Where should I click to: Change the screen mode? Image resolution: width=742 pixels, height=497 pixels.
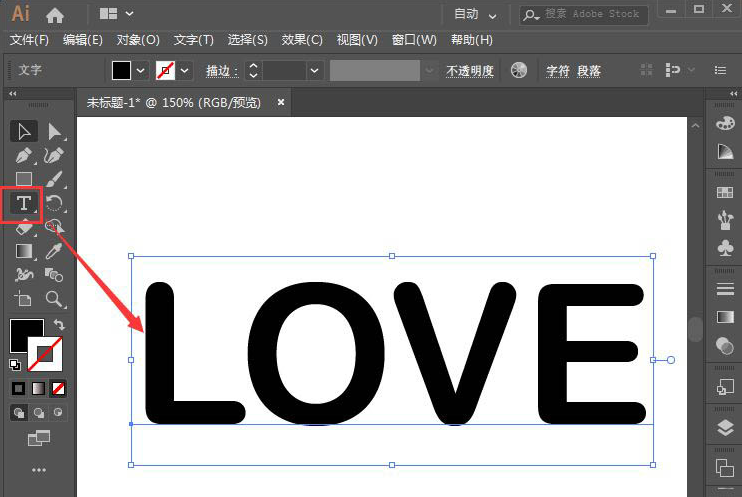coord(39,438)
